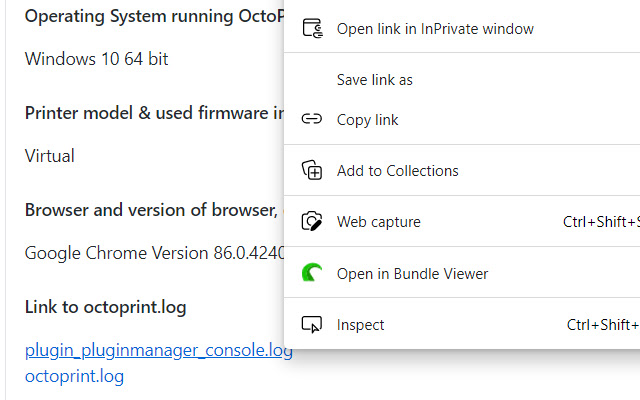
Task: Click the 'Browser and version of browser' heading
Action: coord(151,210)
